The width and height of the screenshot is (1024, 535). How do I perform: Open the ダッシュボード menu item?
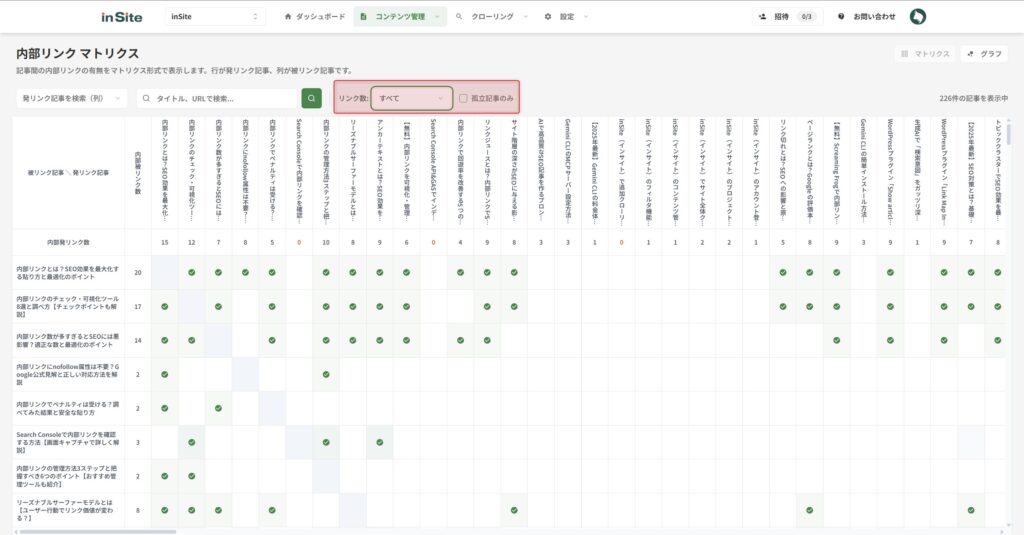(x=321, y=17)
